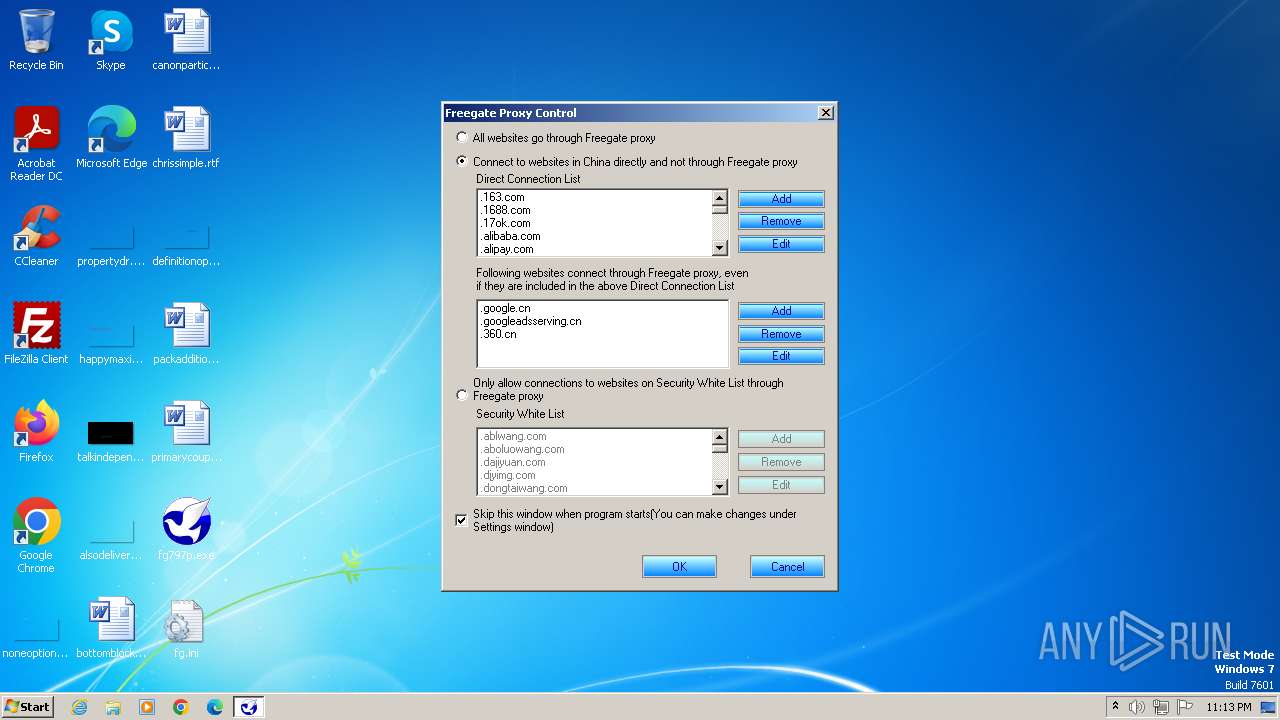The width and height of the screenshot is (1280, 720).
Task: Select .1688.com in Direct Connection List
Action: 594,210
